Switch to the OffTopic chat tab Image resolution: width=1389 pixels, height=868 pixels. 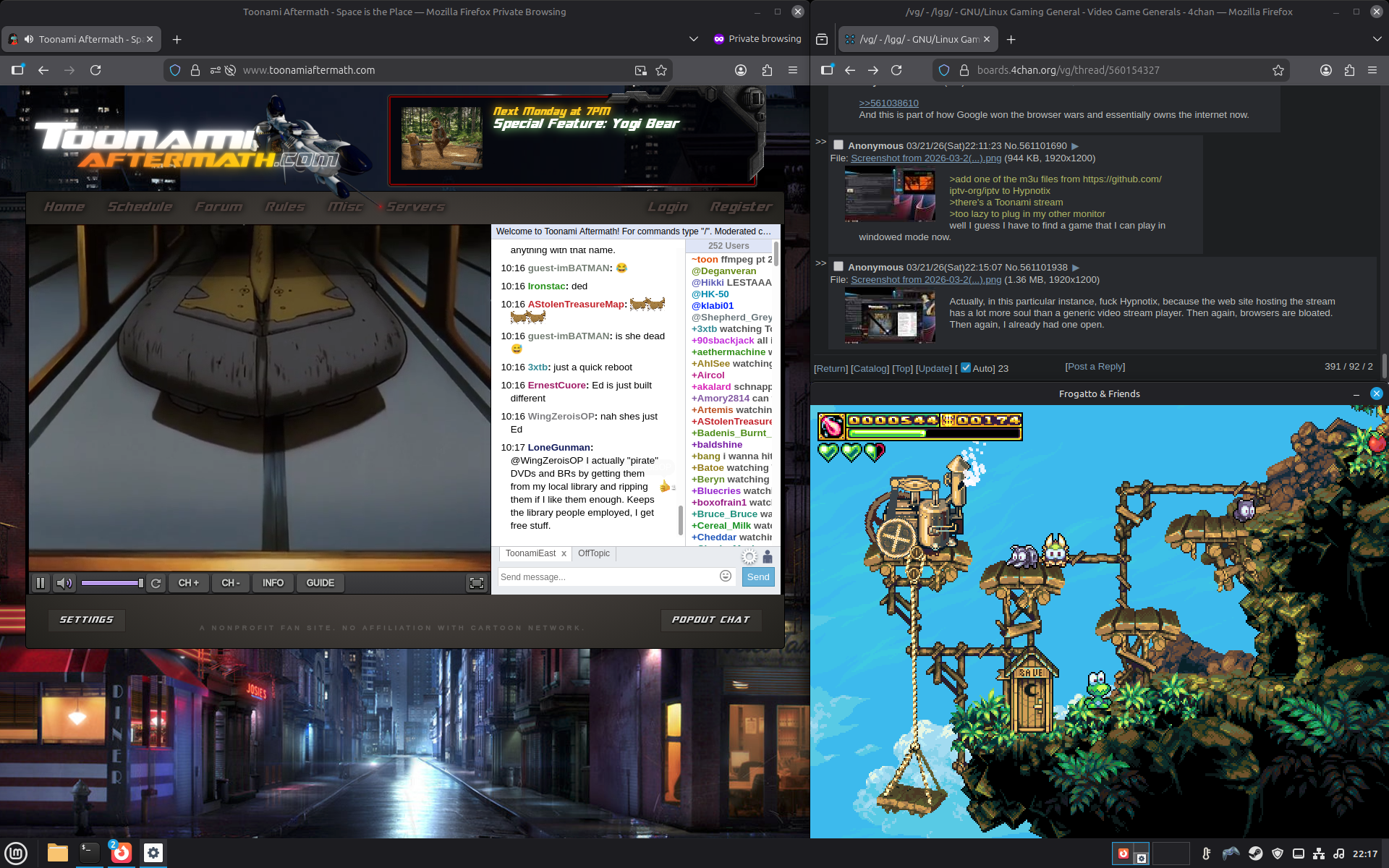pos(593,553)
